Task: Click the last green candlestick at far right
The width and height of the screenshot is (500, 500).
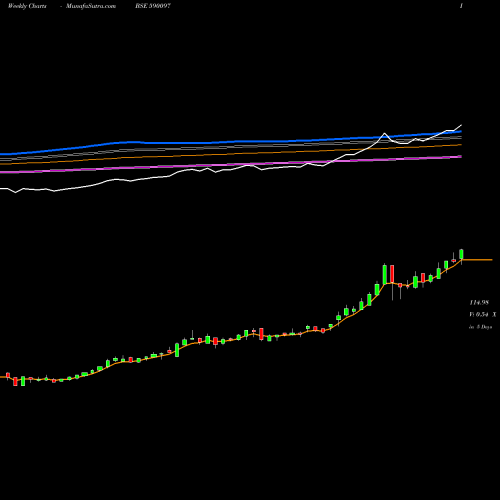Action: [x=461, y=254]
